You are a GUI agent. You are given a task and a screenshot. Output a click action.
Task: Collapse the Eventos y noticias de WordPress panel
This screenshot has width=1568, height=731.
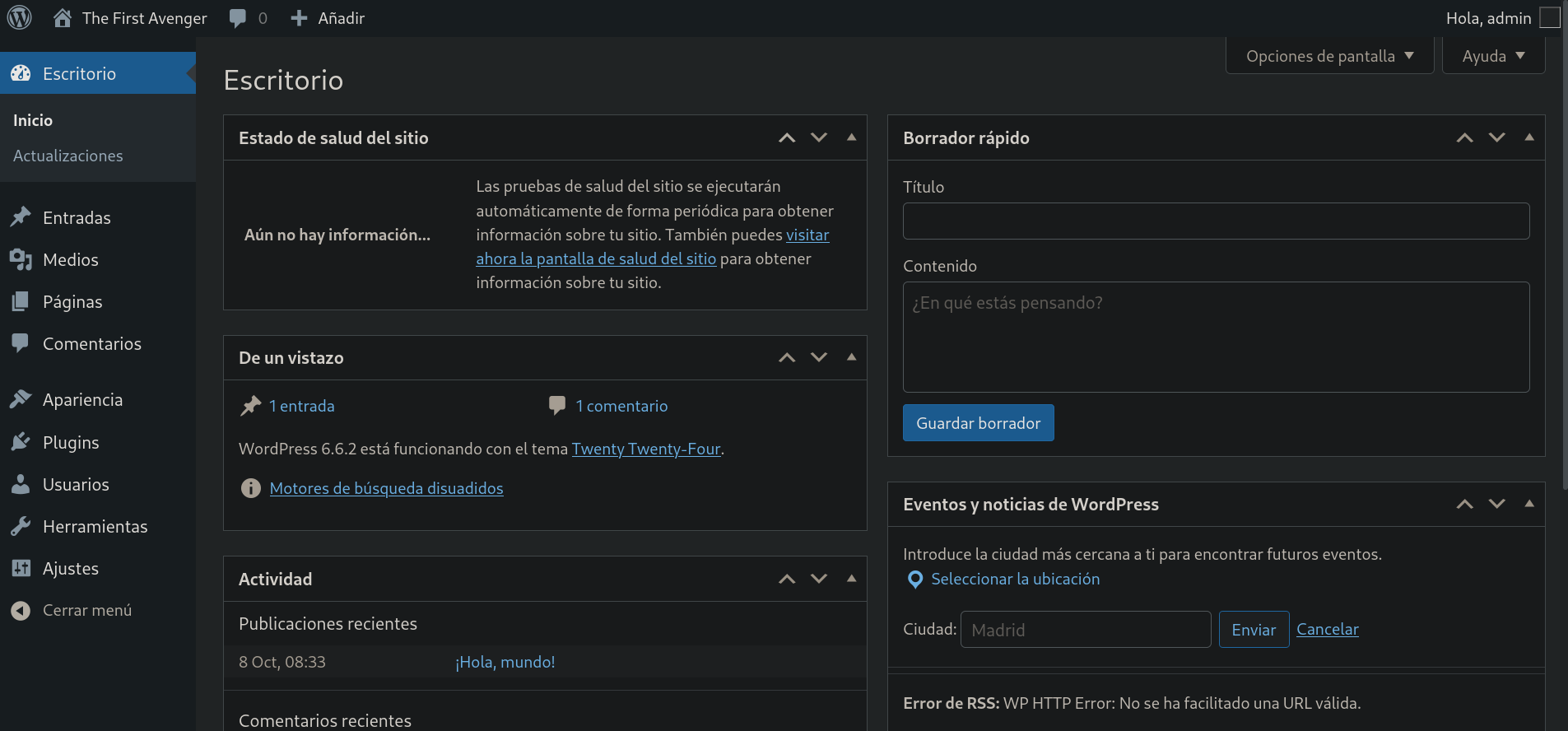1529,504
